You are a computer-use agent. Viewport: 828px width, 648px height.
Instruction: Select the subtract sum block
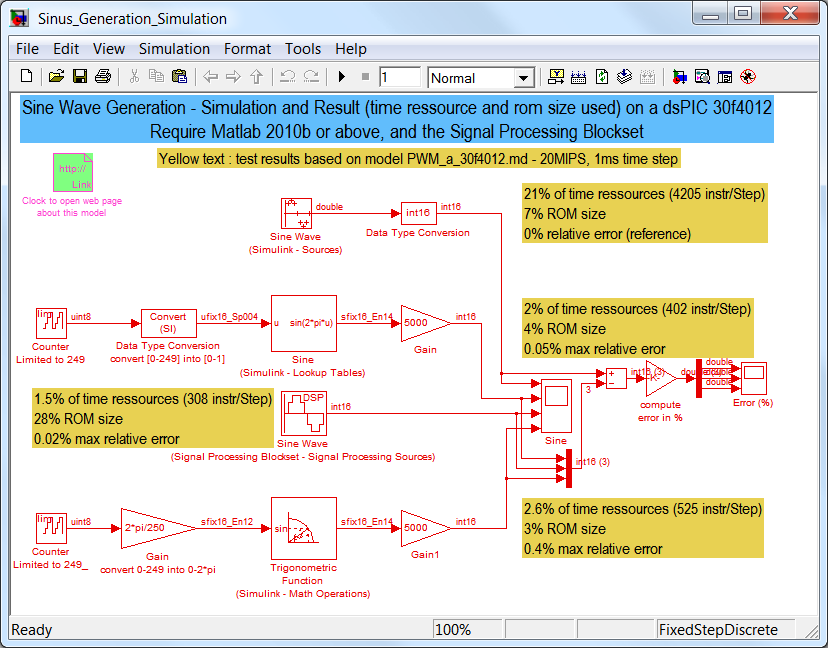tap(616, 378)
